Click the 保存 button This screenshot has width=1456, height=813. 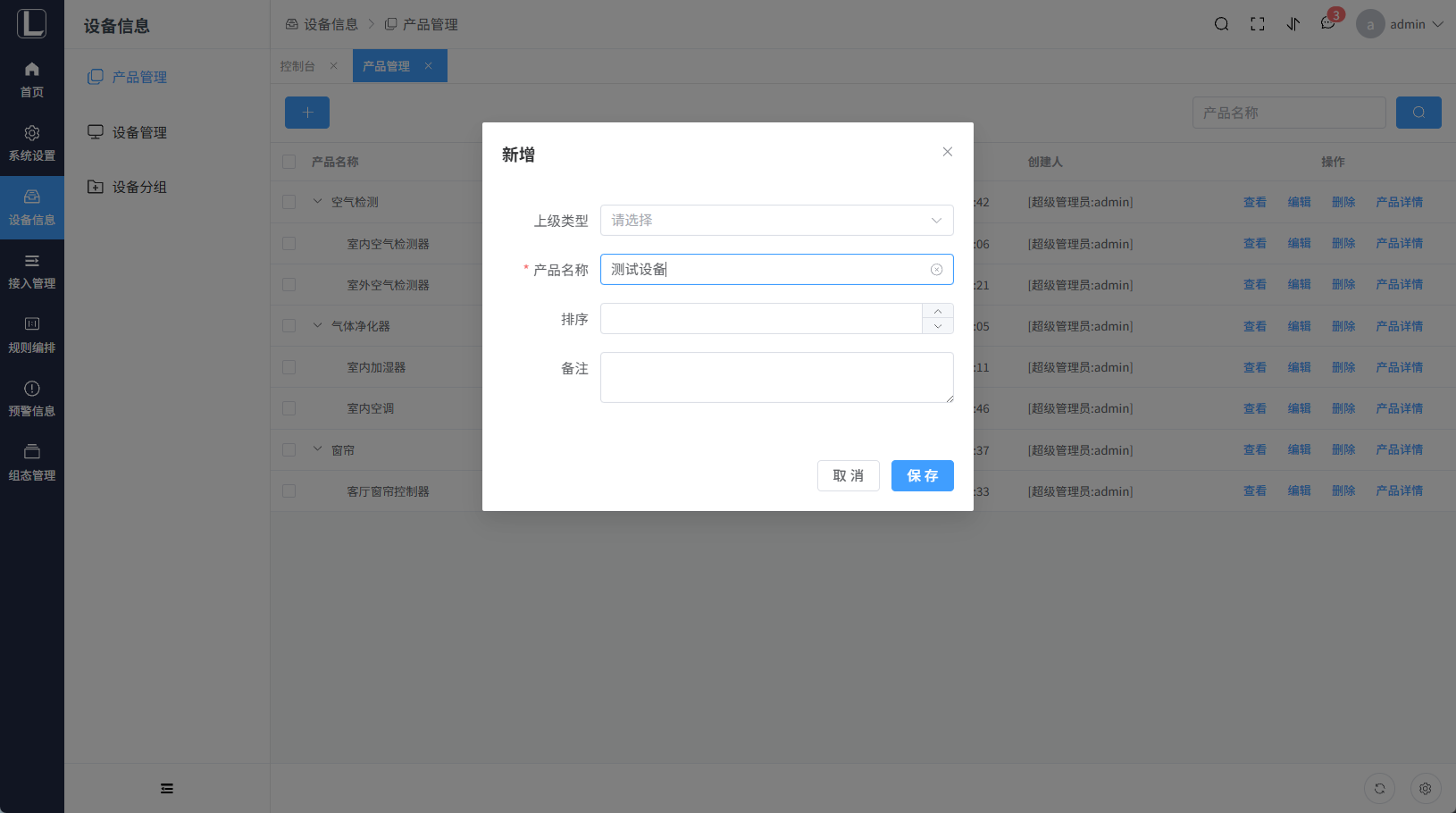922,475
